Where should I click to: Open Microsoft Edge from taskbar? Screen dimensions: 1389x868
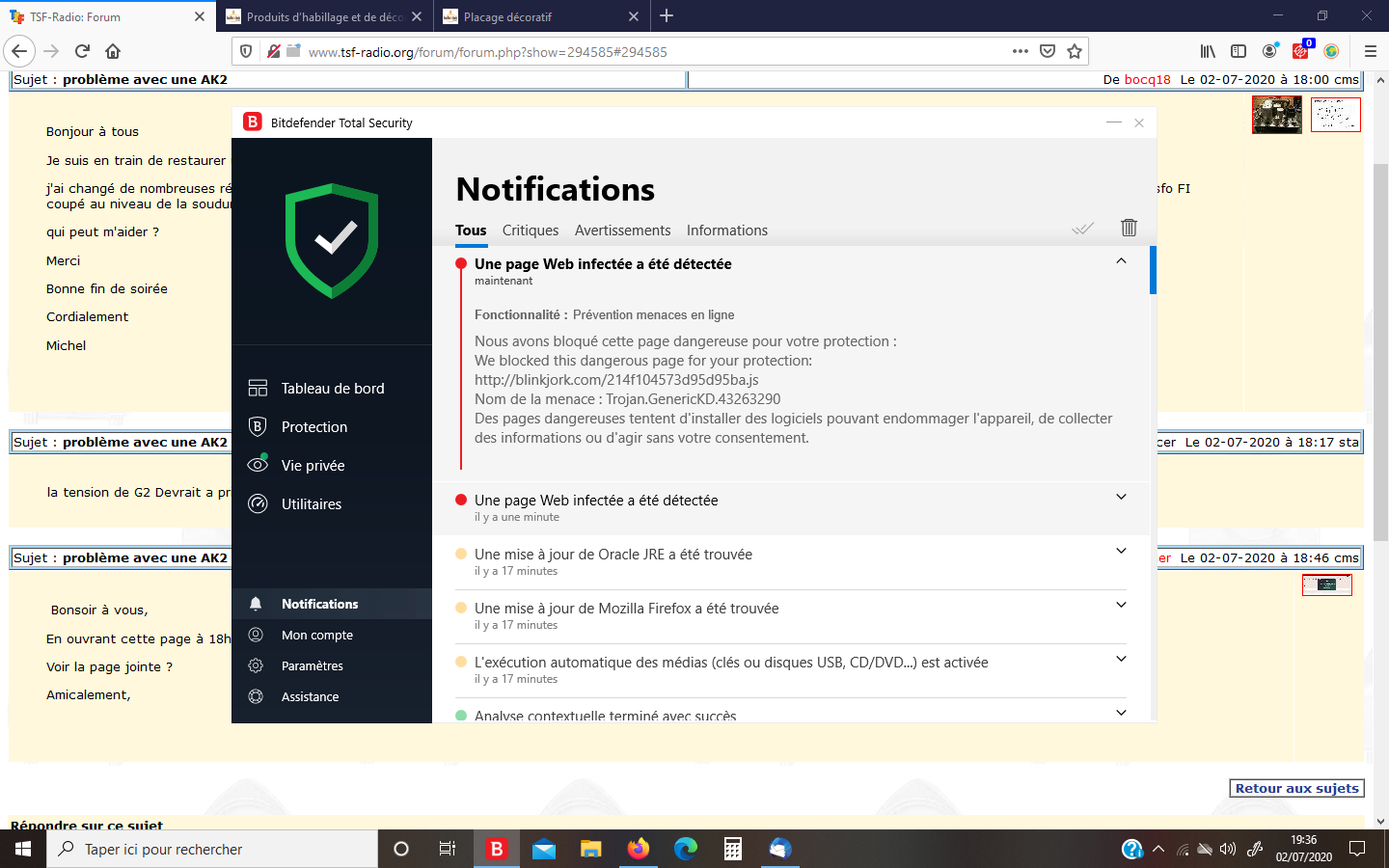686,849
